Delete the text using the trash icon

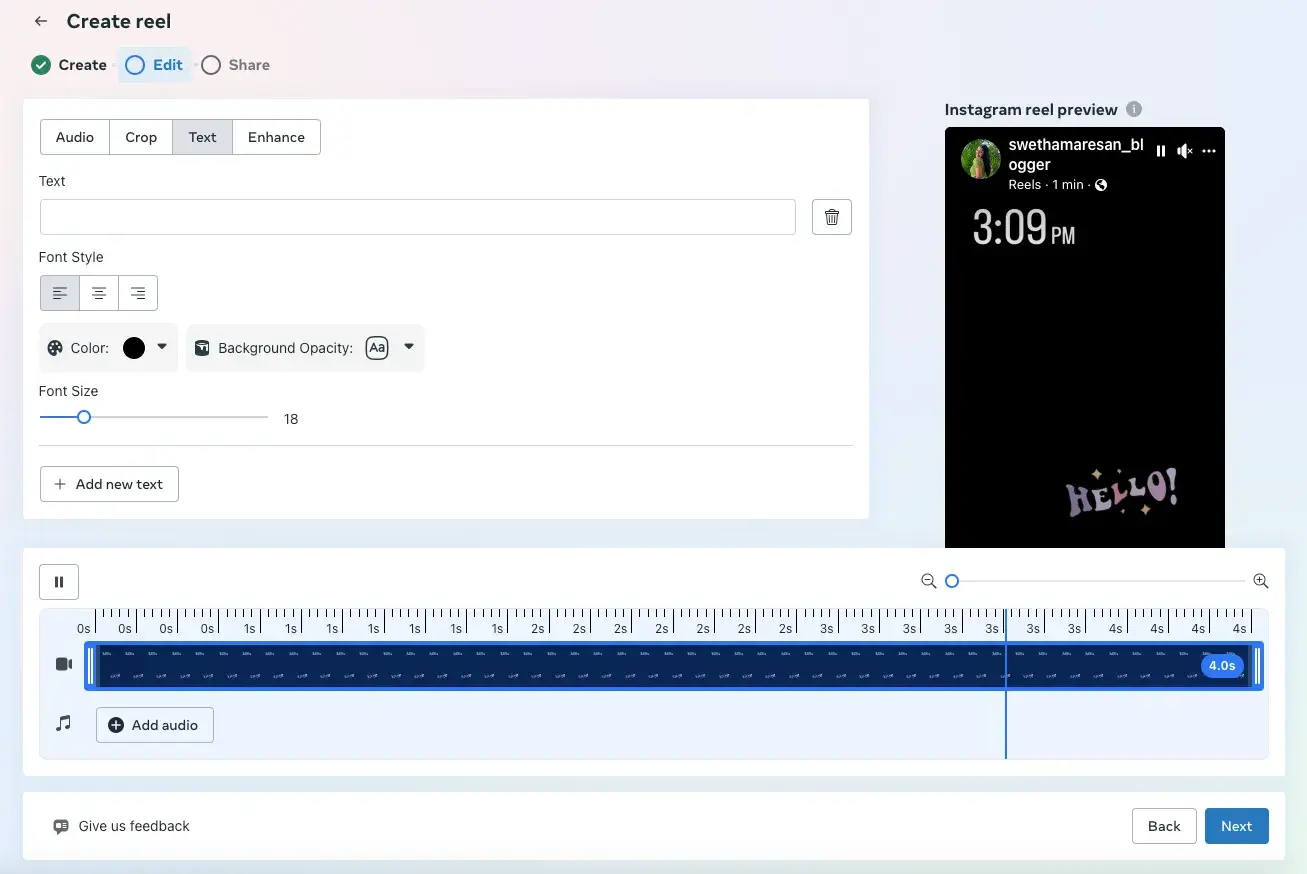[x=832, y=217]
